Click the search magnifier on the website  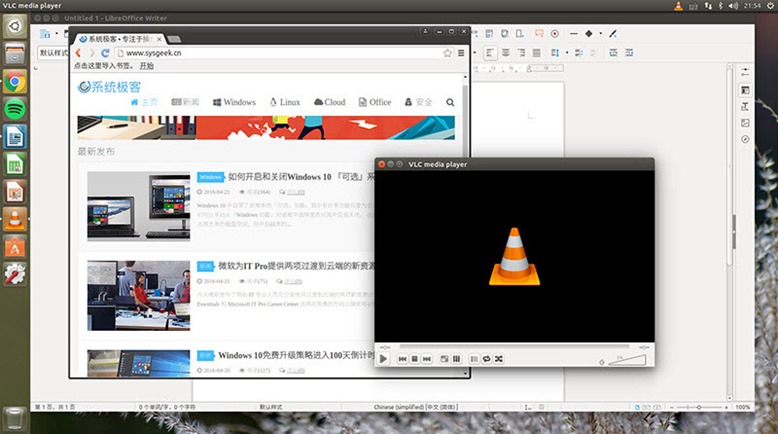[450, 102]
